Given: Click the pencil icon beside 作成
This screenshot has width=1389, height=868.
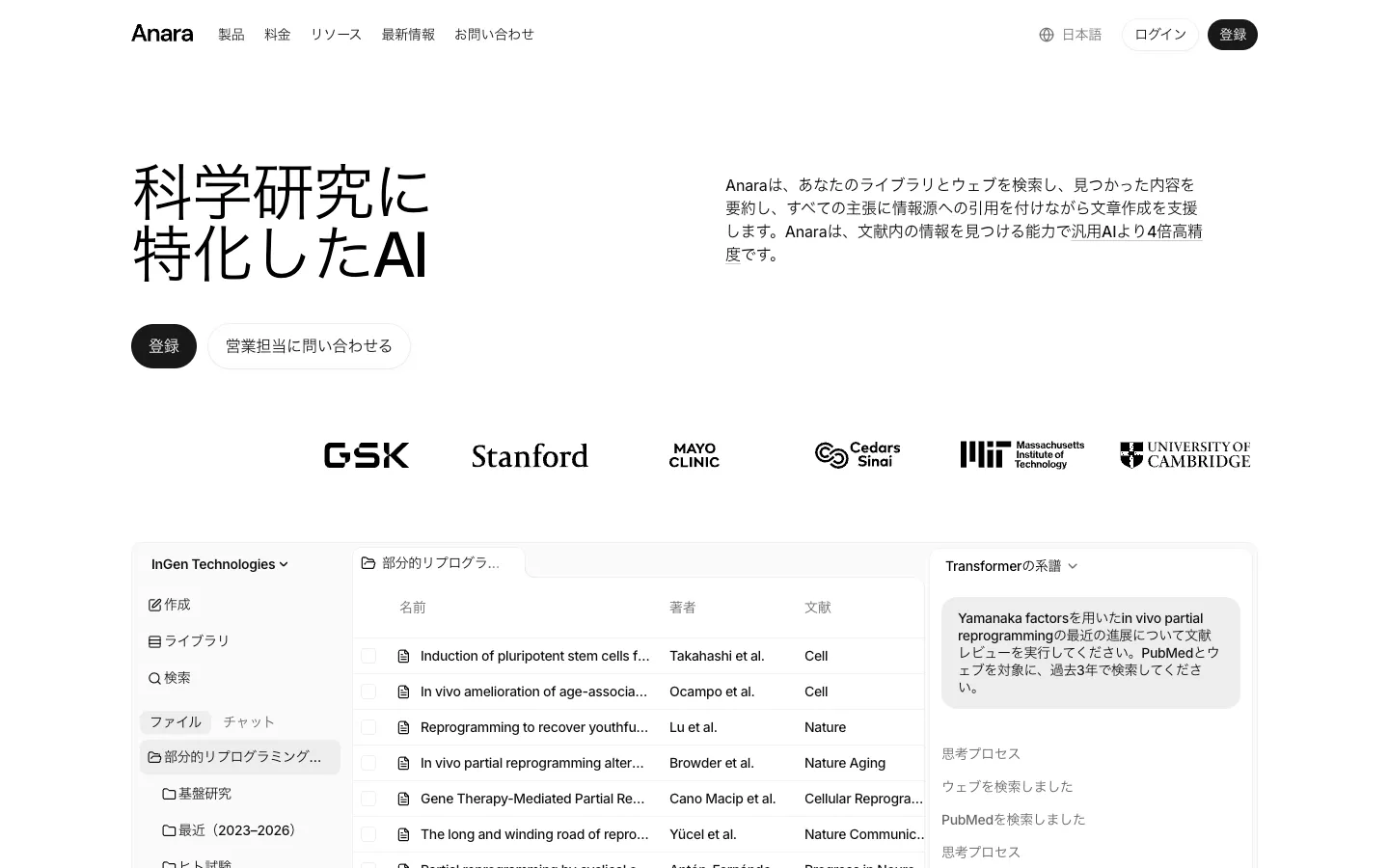Looking at the screenshot, I should (x=154, y=605).
